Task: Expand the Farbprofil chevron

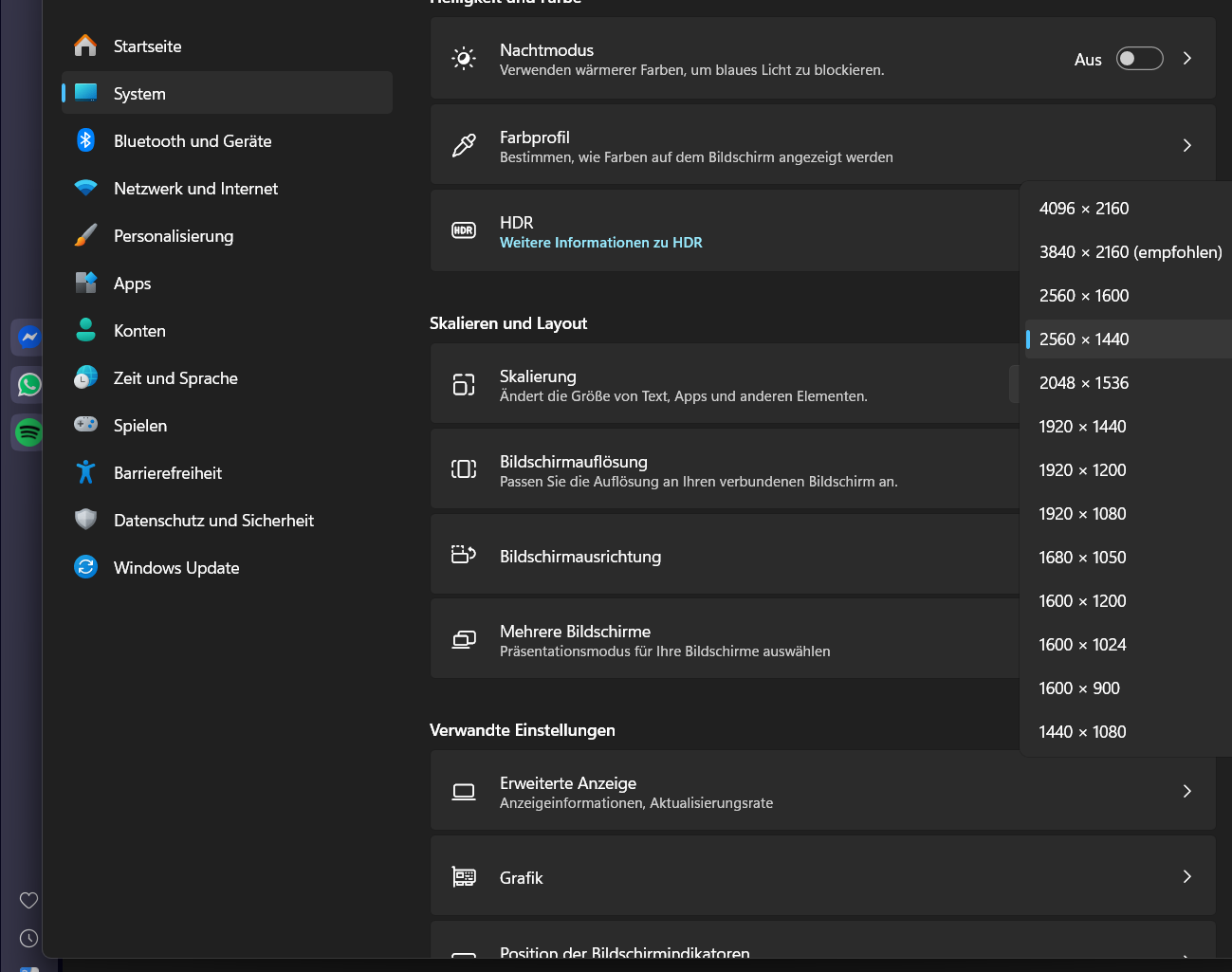Action: (x=1187, y=145)
